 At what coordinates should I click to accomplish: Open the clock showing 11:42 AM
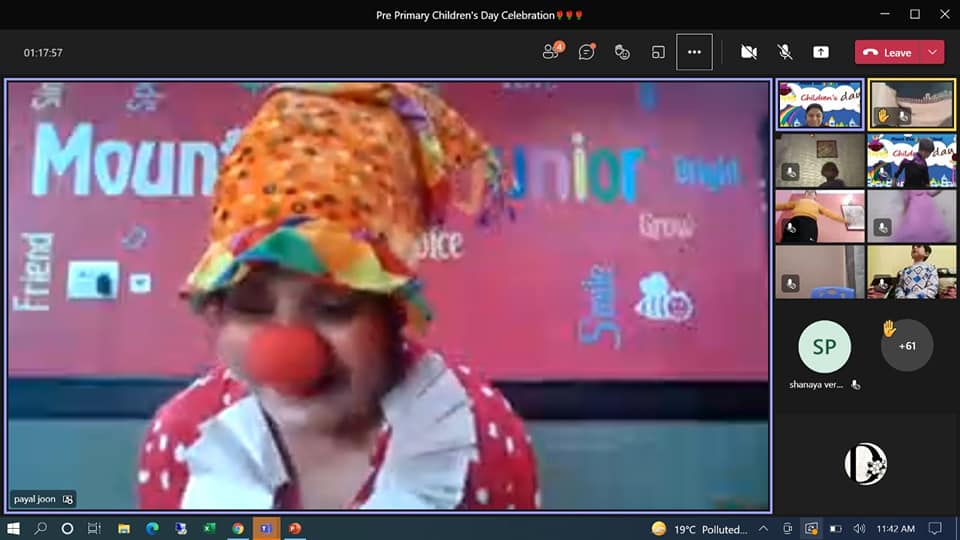(x=896, y=528)
